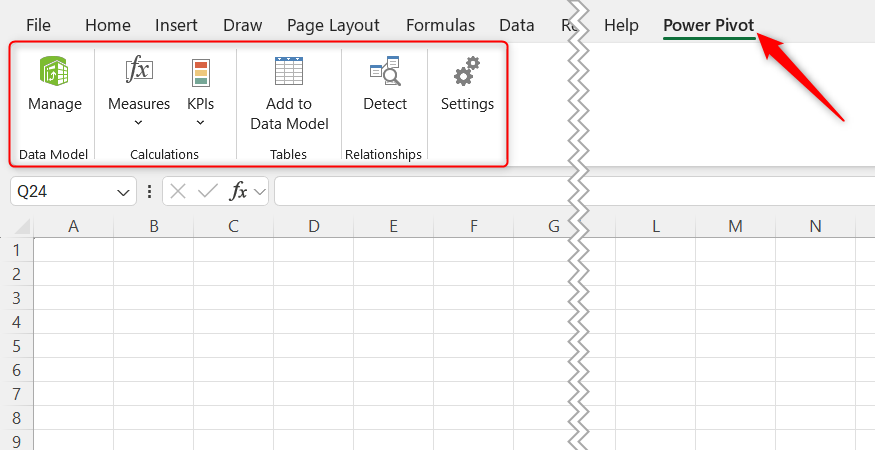
Task: Click the formula bar three-dot handle
Action: tap(149, 192)
